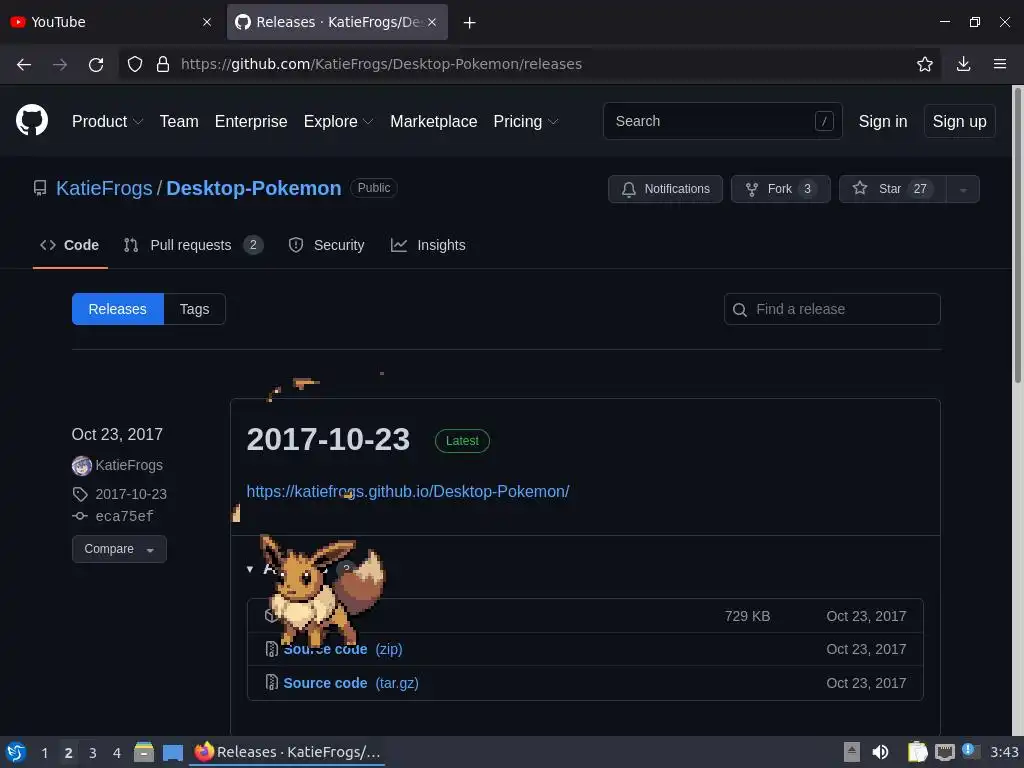Click the clipboard manager tray icon
The height and width of the screenshot is (768, 1024).
tap(918, 752)
